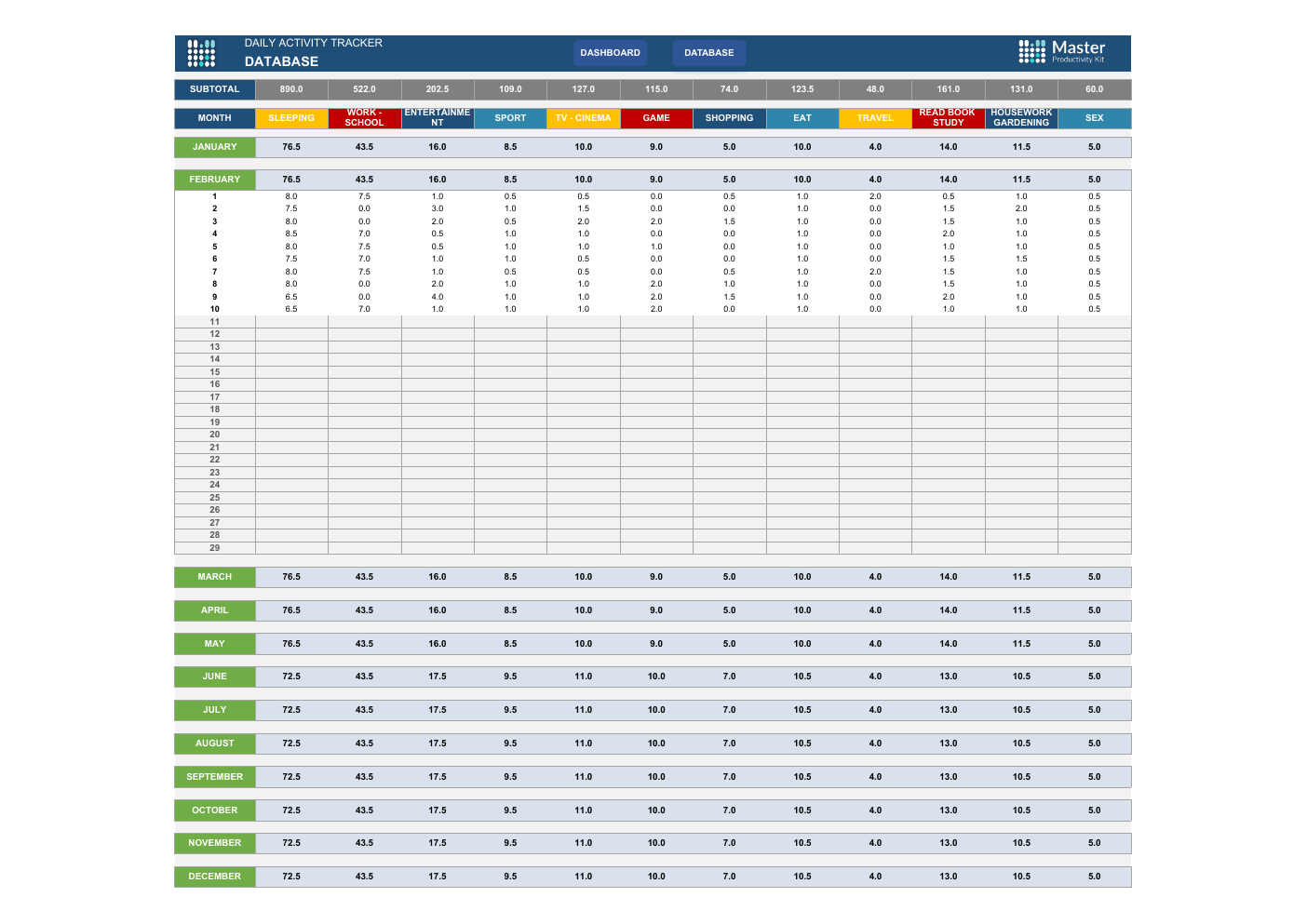Select the ENTERTAINMENT column header
Image resolution: width=1307 pixels, height=924 pixels.
click(x=438, y=118)
